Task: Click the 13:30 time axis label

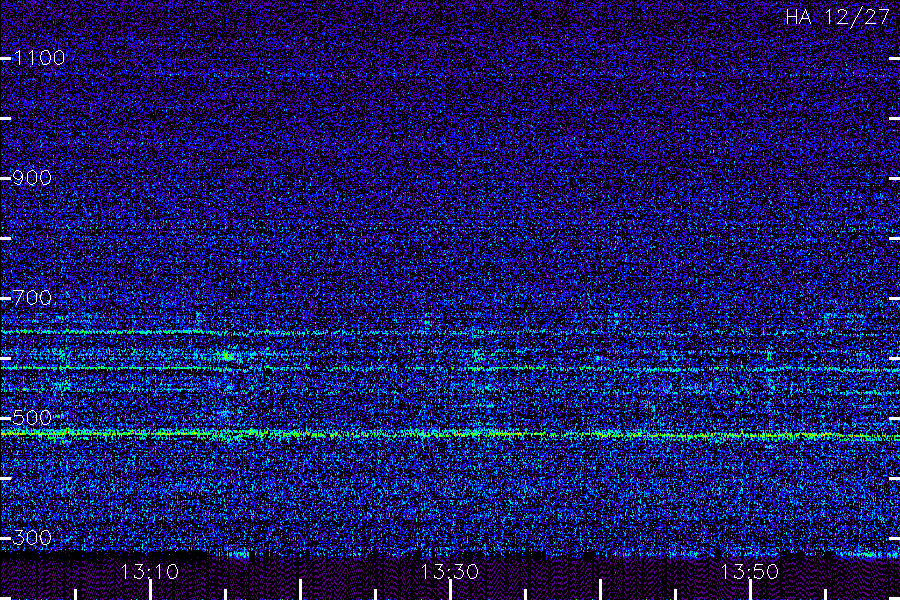Action: [x=449, y=572]
